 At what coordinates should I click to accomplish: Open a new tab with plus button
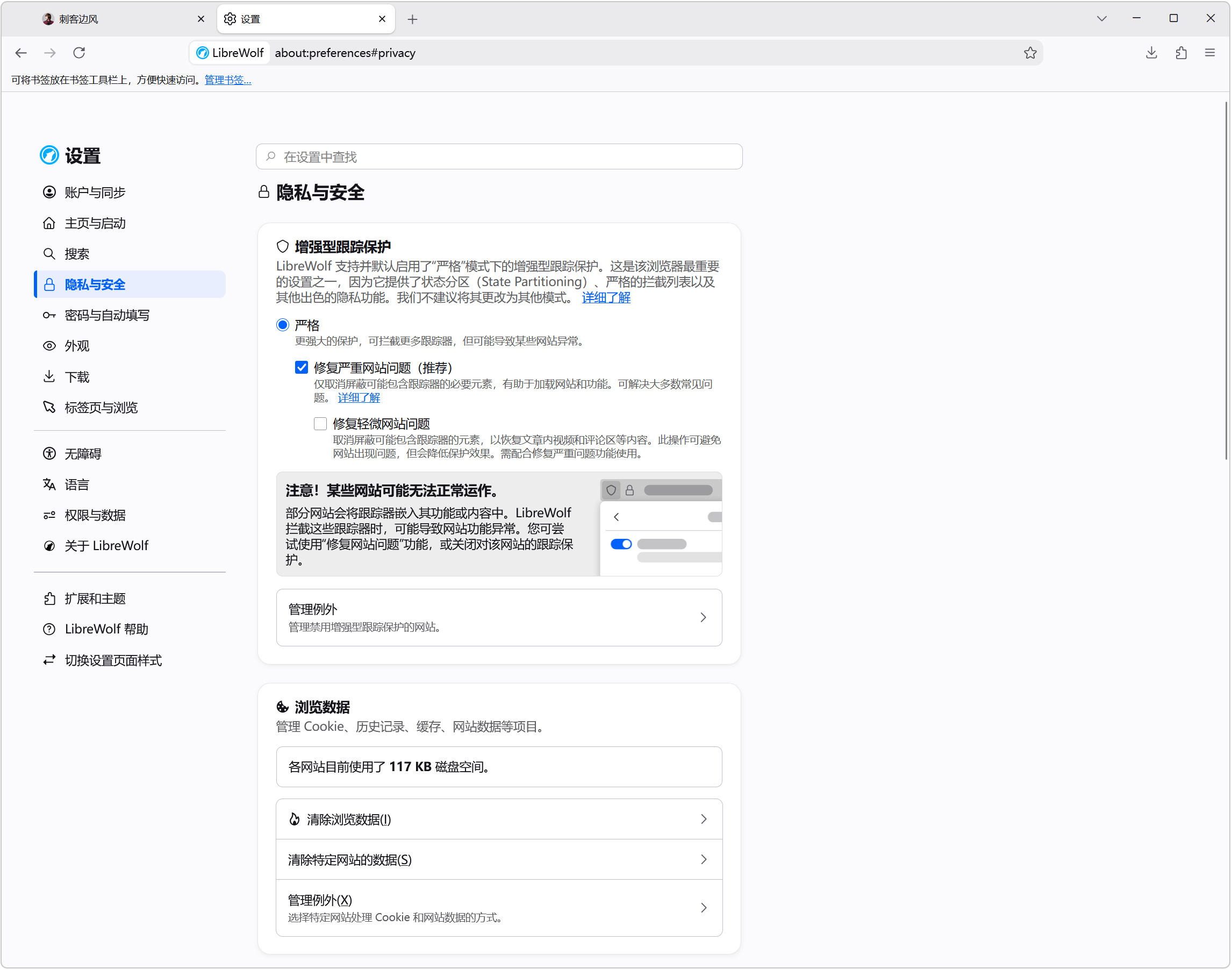[413, 19]
